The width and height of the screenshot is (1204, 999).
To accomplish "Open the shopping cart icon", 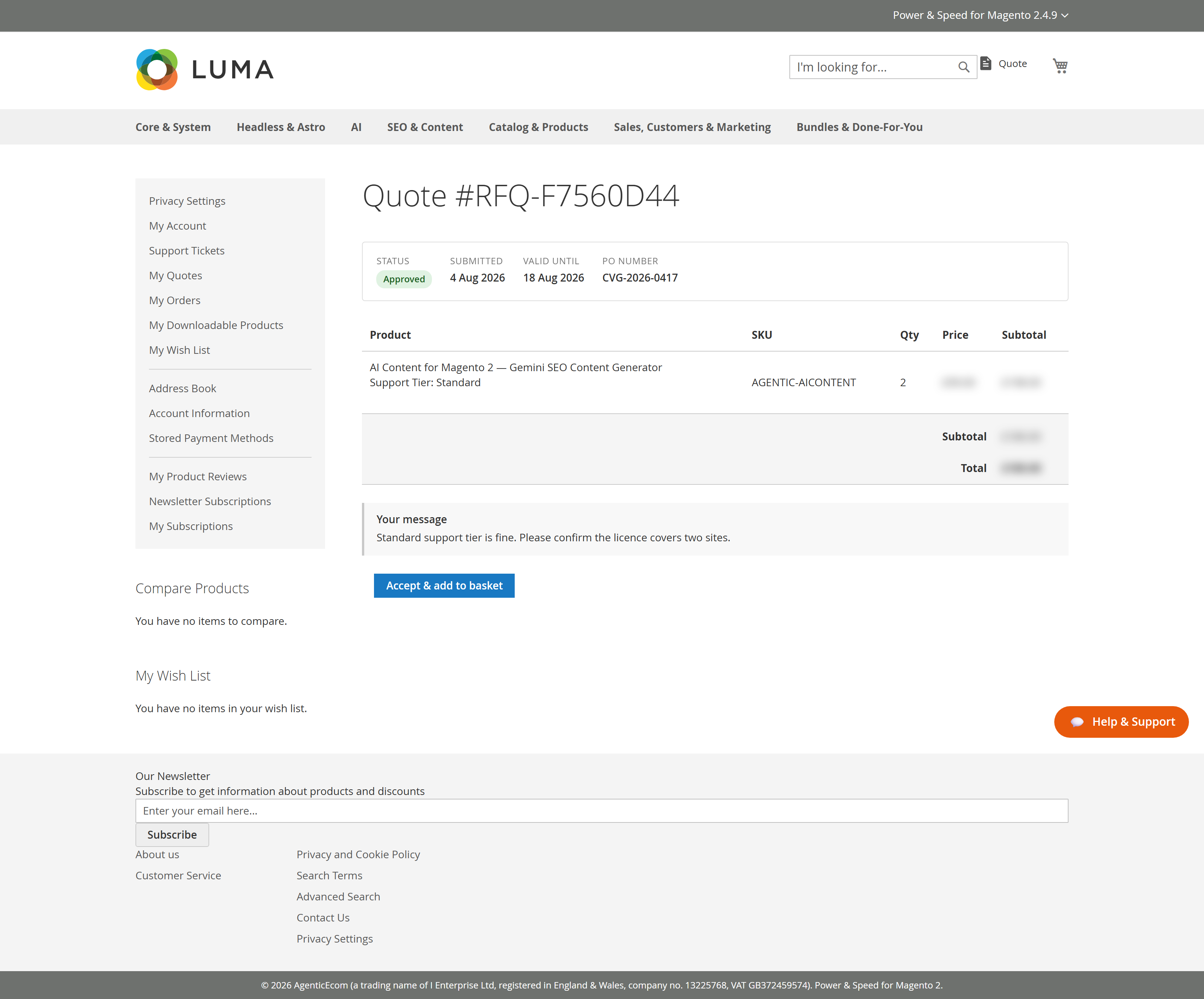I will click(1060, 65).
